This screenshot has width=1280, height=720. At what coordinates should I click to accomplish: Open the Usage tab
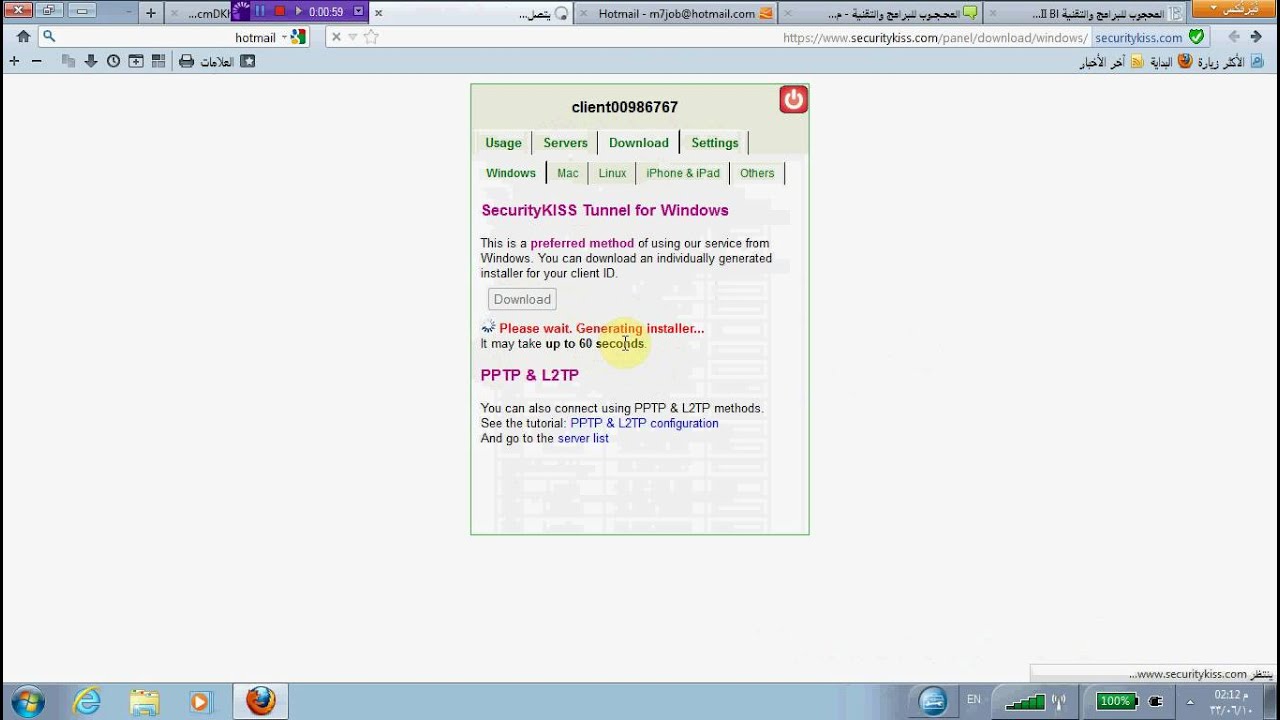(503, 143)
